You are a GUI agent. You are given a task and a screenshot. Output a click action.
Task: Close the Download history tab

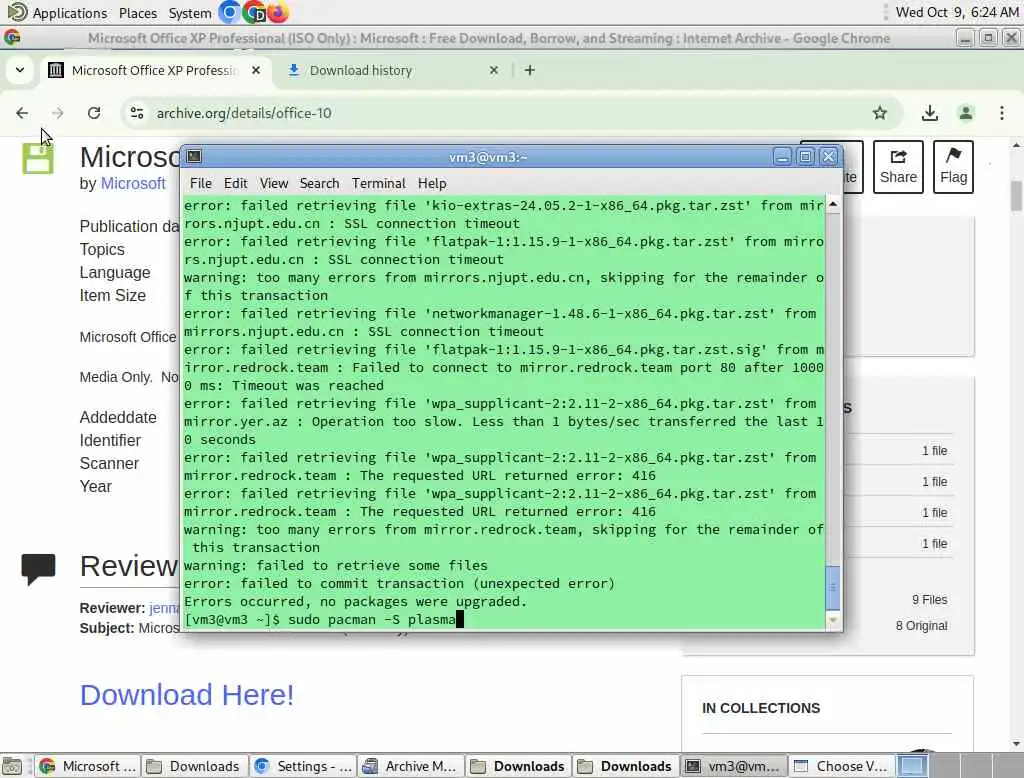[494, 70]
